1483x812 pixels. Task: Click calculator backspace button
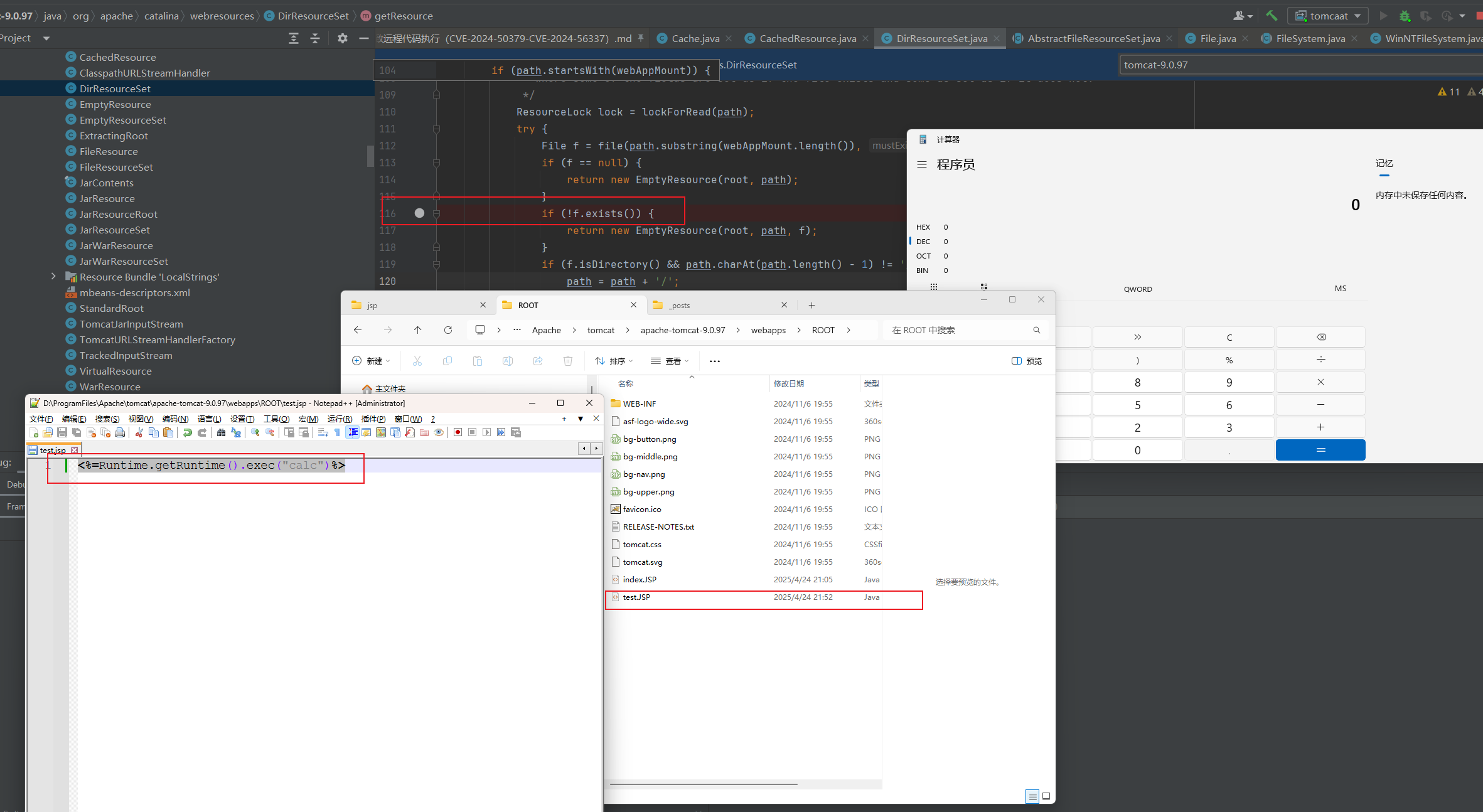1320,338
